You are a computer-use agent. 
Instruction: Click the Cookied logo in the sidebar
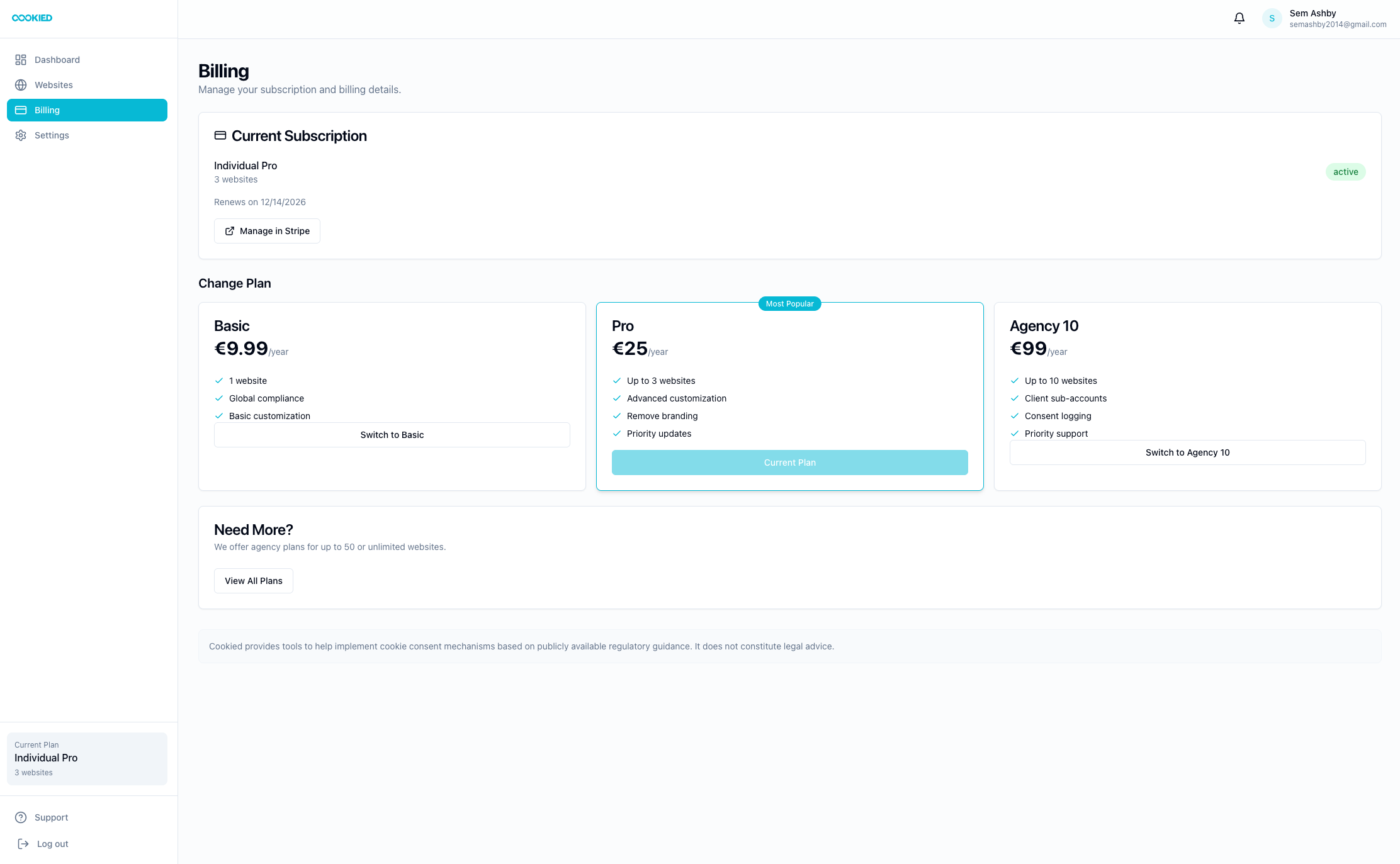tap(31, 18)
